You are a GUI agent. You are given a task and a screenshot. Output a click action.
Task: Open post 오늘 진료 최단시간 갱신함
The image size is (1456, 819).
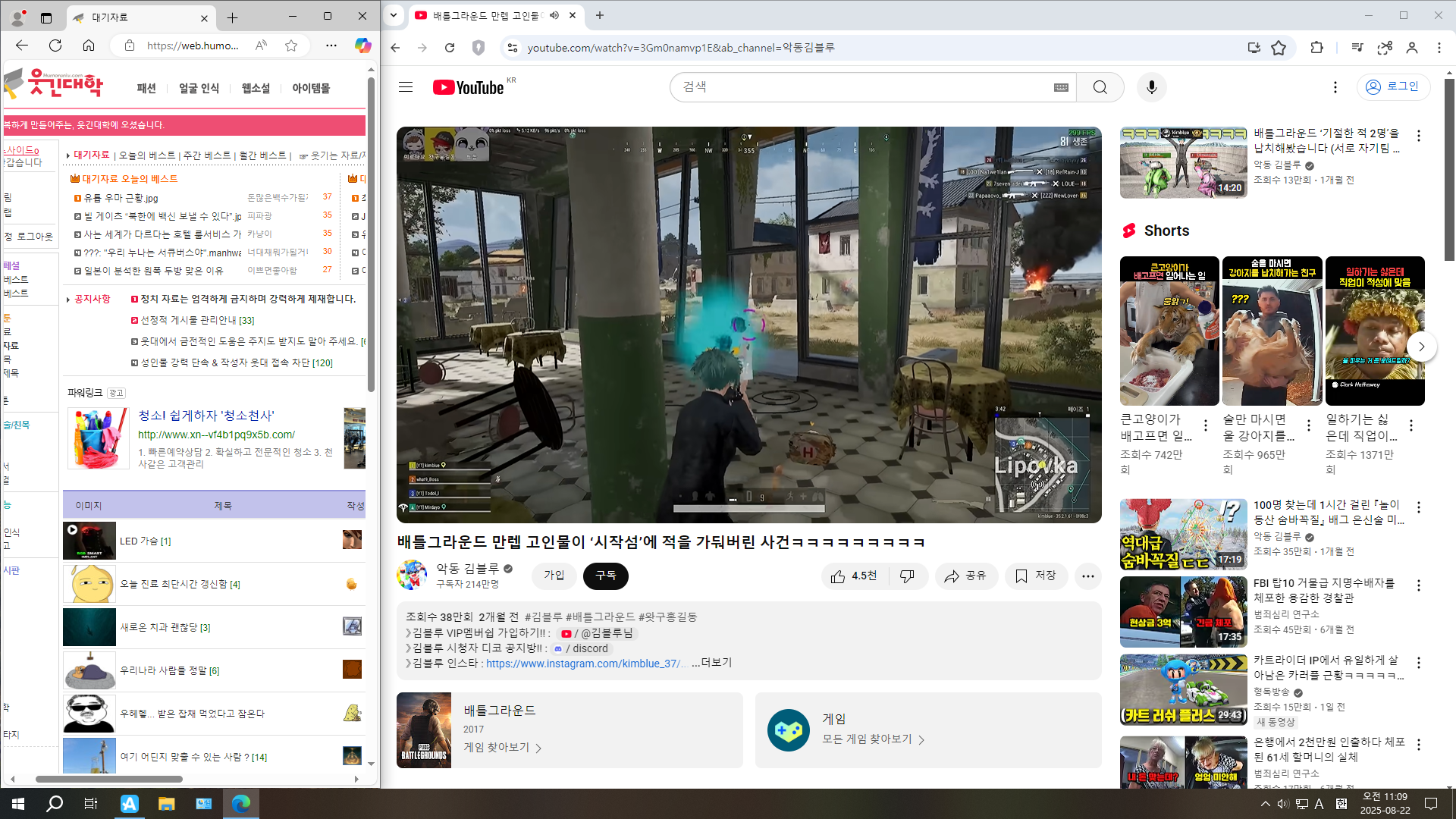(180, 585)
